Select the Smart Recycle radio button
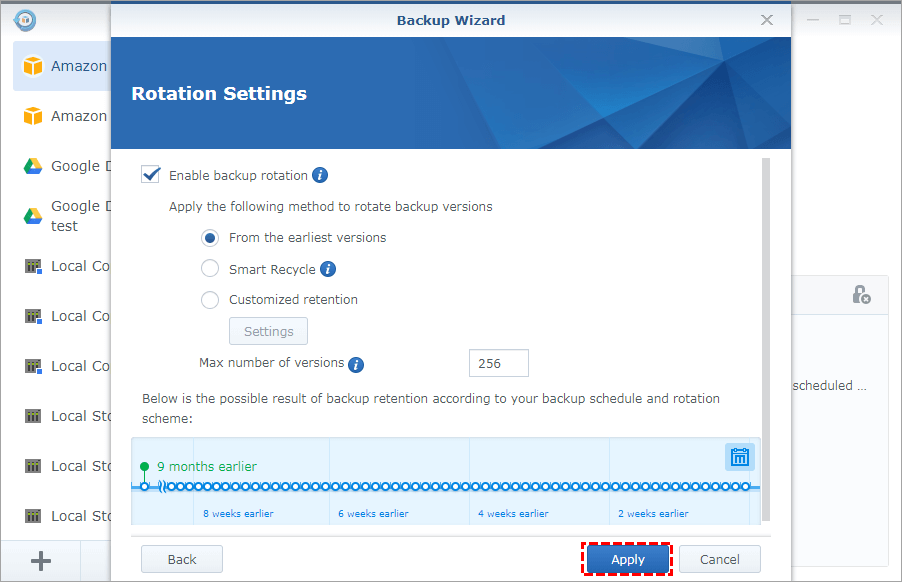Screen dimensions: 902x582 (210, 268)
